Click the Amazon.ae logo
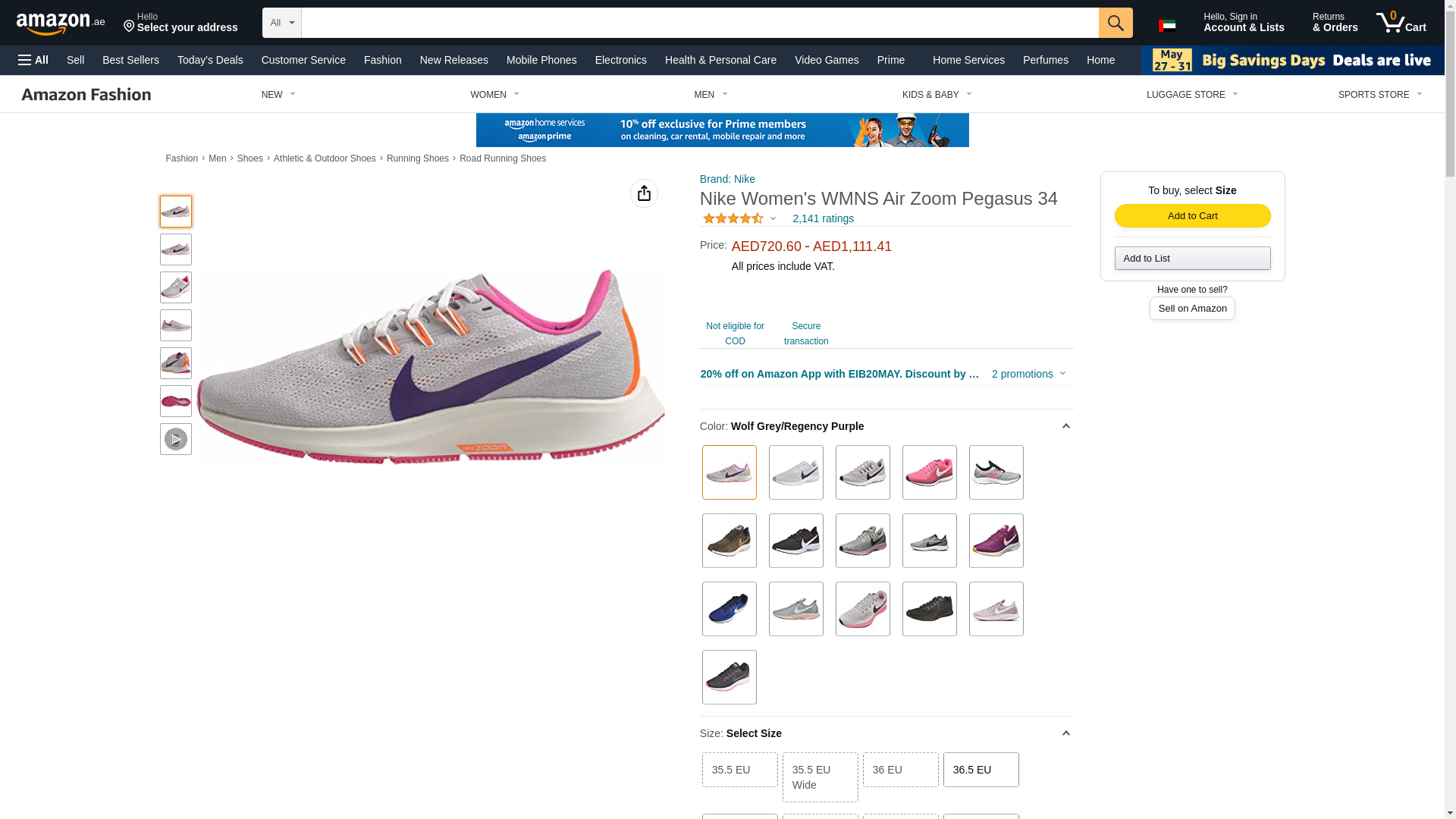The width and height of the screenshot is (1456, 819). click(x=61, y=24)
